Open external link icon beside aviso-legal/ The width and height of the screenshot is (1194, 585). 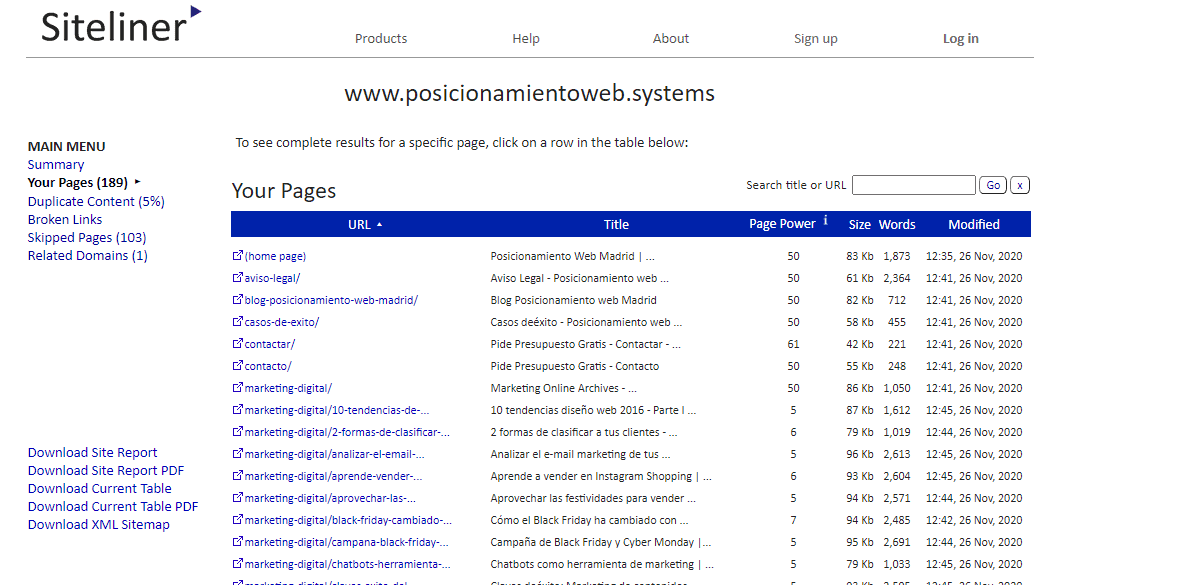pyautogui.click(x=238, y=278)
